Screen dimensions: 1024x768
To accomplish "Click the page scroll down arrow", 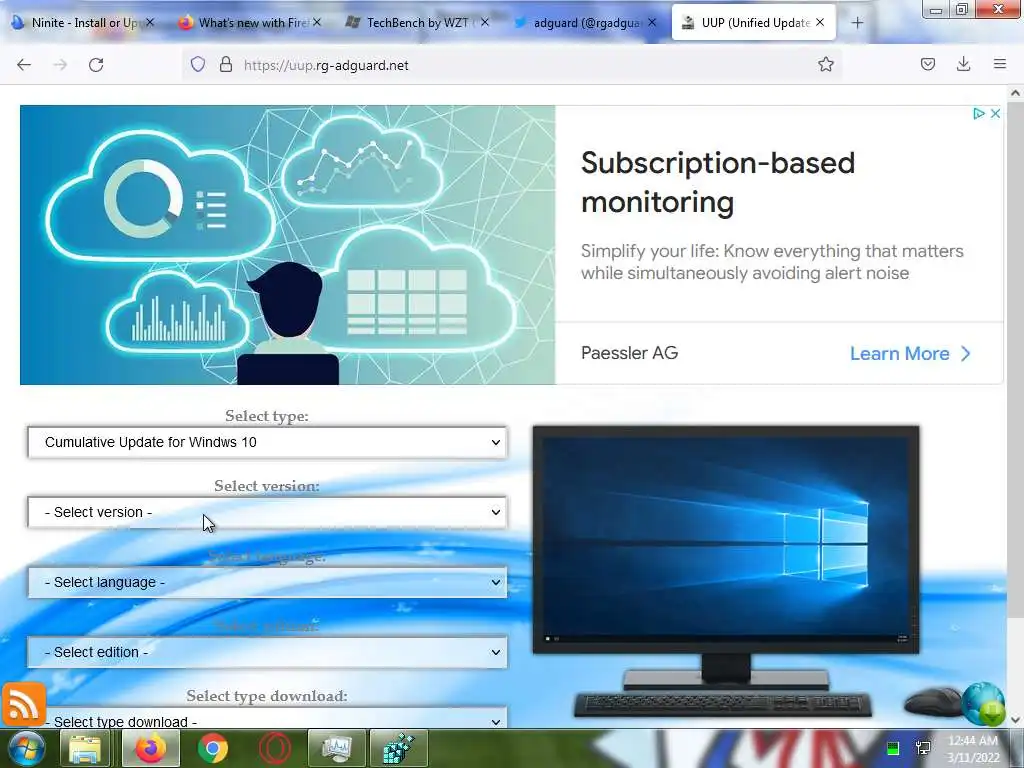I will (x=1016, y=720).
